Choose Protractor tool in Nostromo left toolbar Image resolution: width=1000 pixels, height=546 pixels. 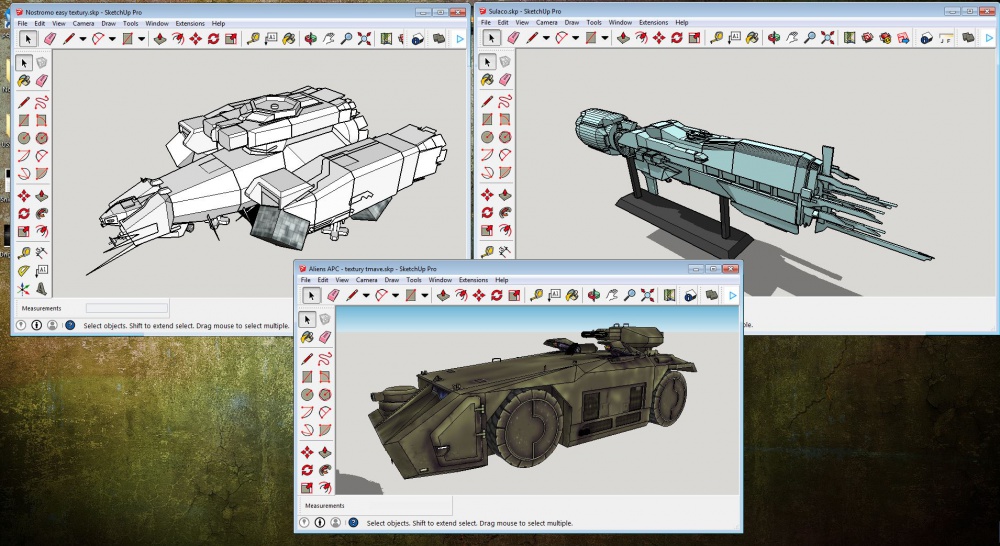(x=24, y=270)
